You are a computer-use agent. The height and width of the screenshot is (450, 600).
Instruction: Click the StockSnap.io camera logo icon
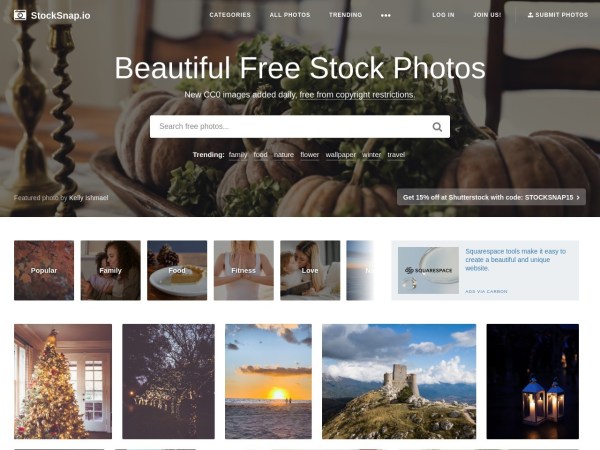(x=20, y=15)
